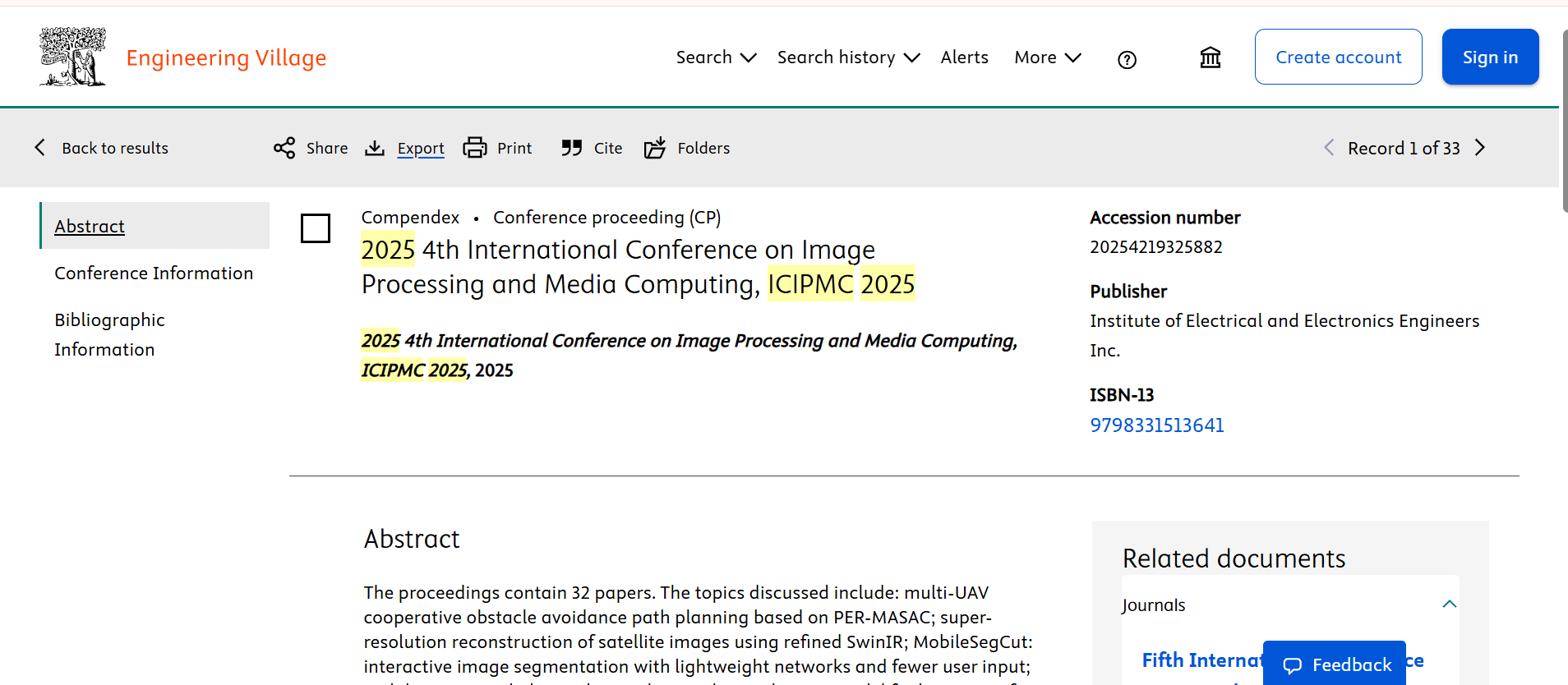Select the record checkbox beside the title
The width and height of the screenshot is (1568, 685).
316,228
